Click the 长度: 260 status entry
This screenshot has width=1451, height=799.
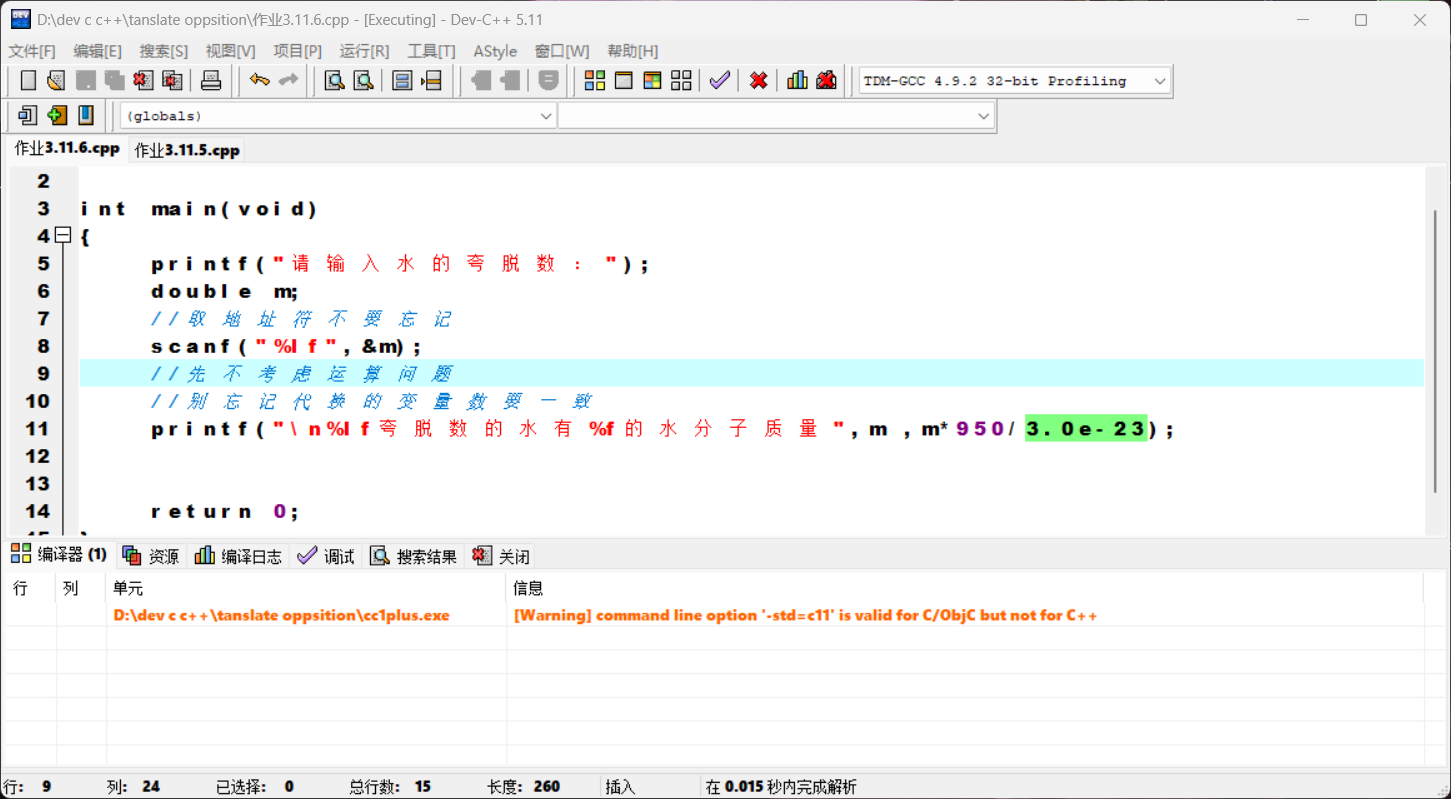point(523,787)
